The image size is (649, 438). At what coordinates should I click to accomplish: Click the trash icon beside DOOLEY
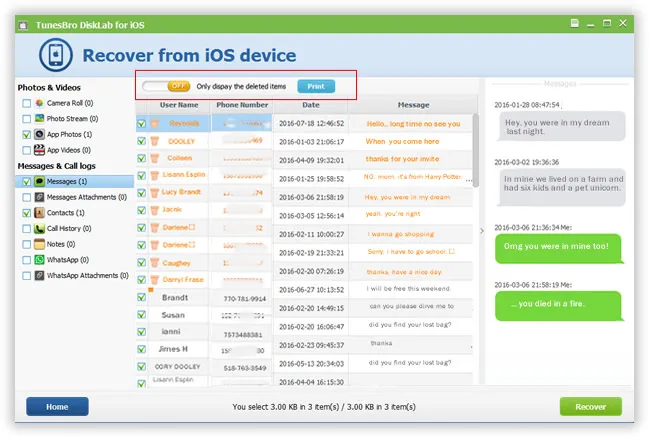tap(154, 141)
